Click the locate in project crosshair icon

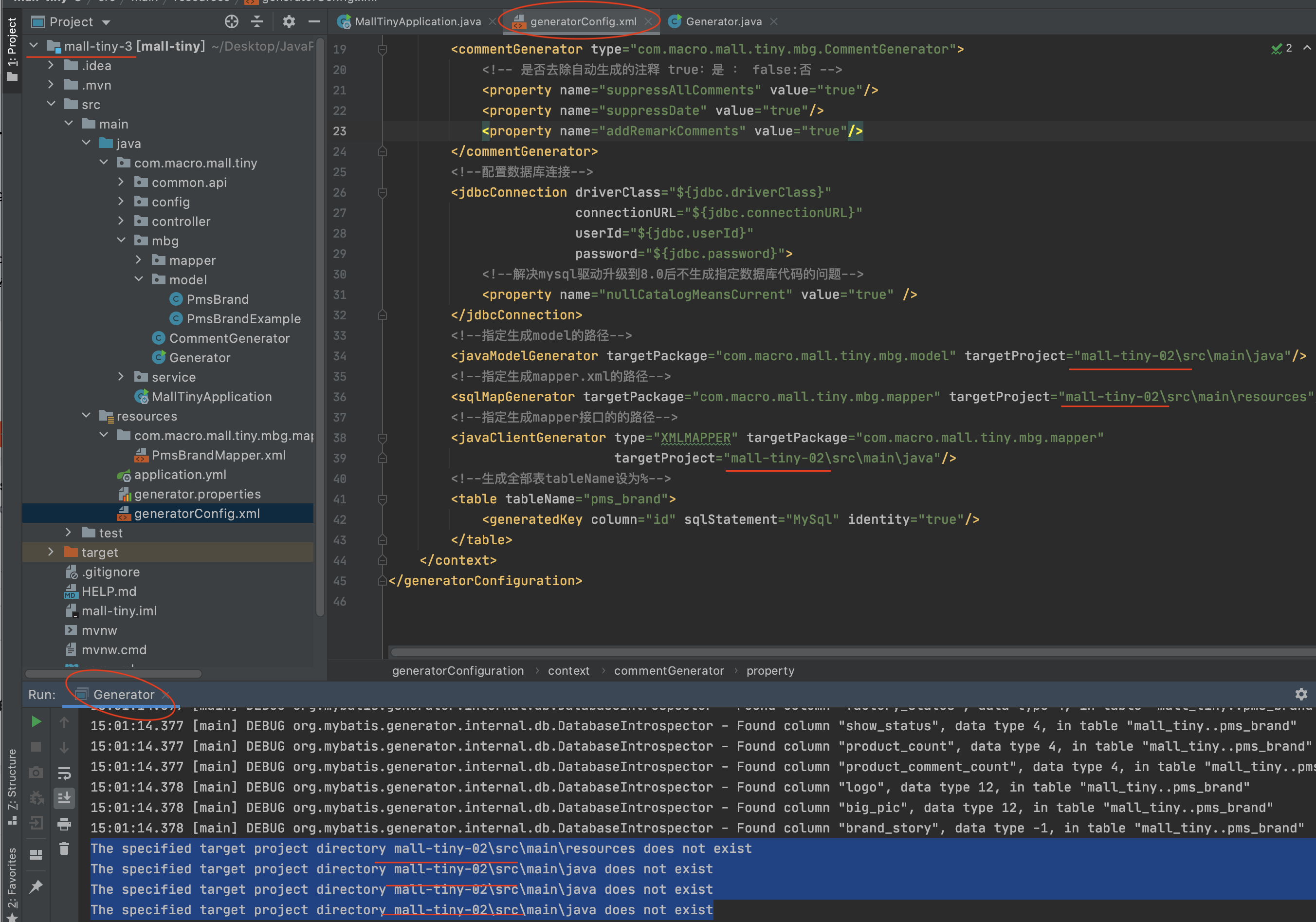tap(232, 22)
